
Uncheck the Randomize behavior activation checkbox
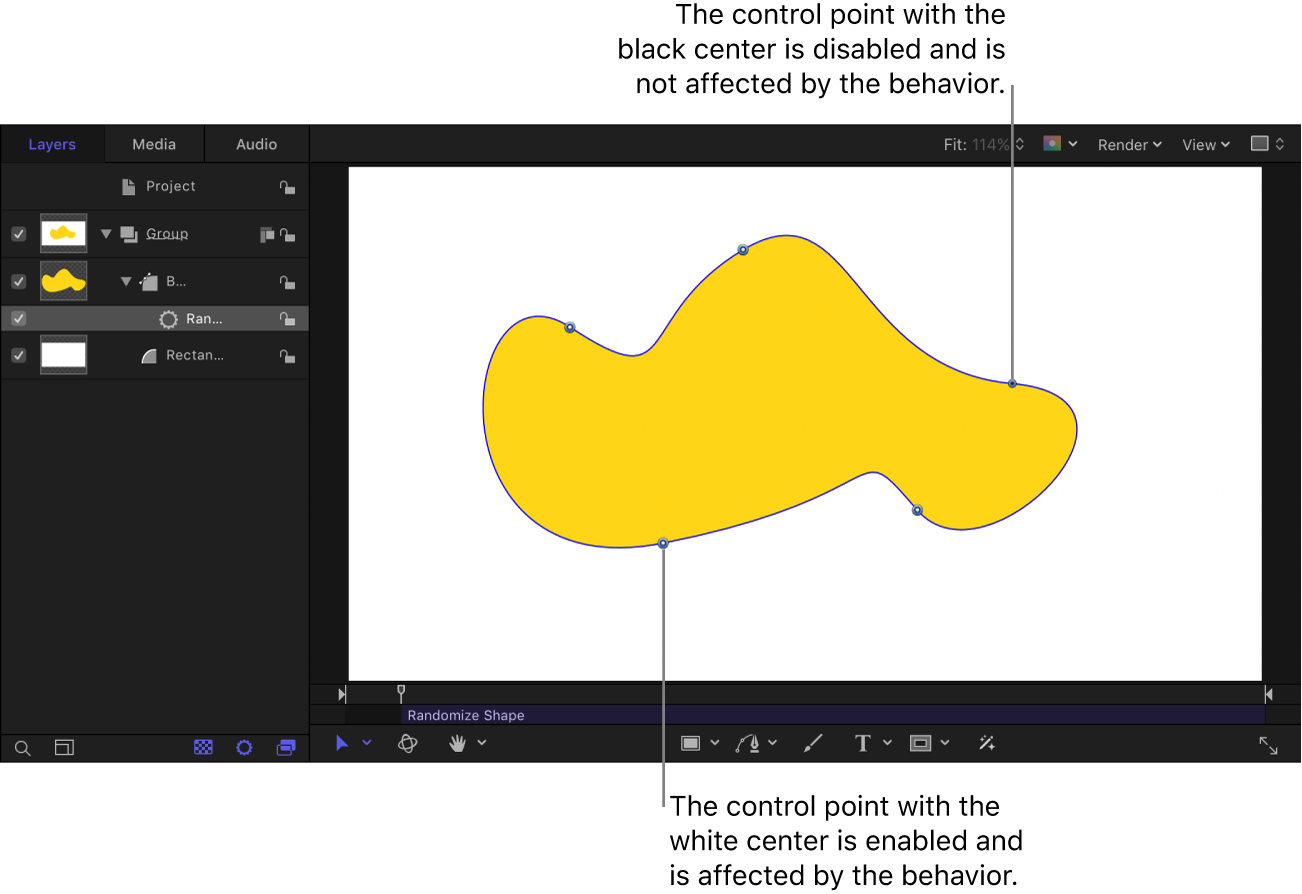coord(18,318)
